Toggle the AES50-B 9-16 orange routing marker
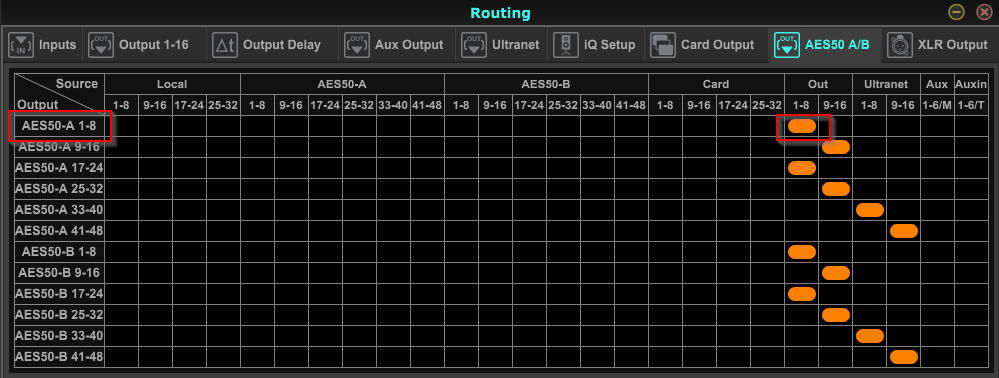Viewport: 999px width, 378px height. (x=836, y=273)
